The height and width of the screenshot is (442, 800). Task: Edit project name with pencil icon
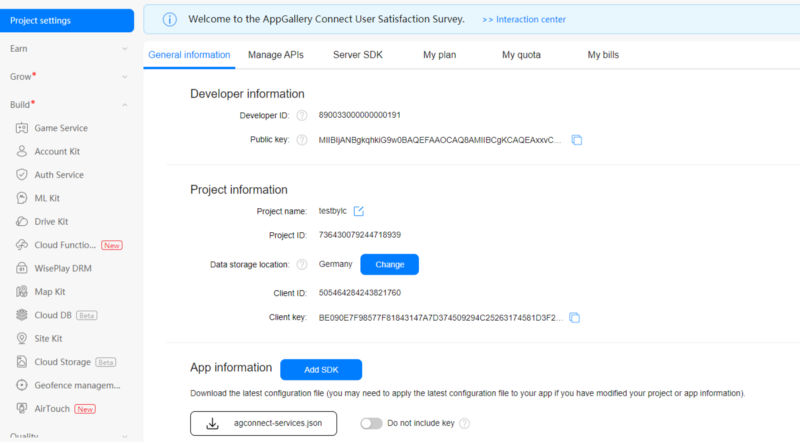point(359,211)
